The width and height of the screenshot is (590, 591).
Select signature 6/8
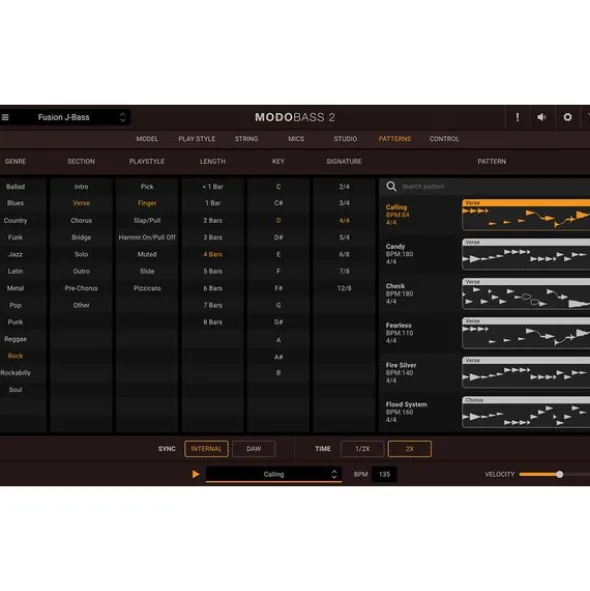[x=344, y=254]
